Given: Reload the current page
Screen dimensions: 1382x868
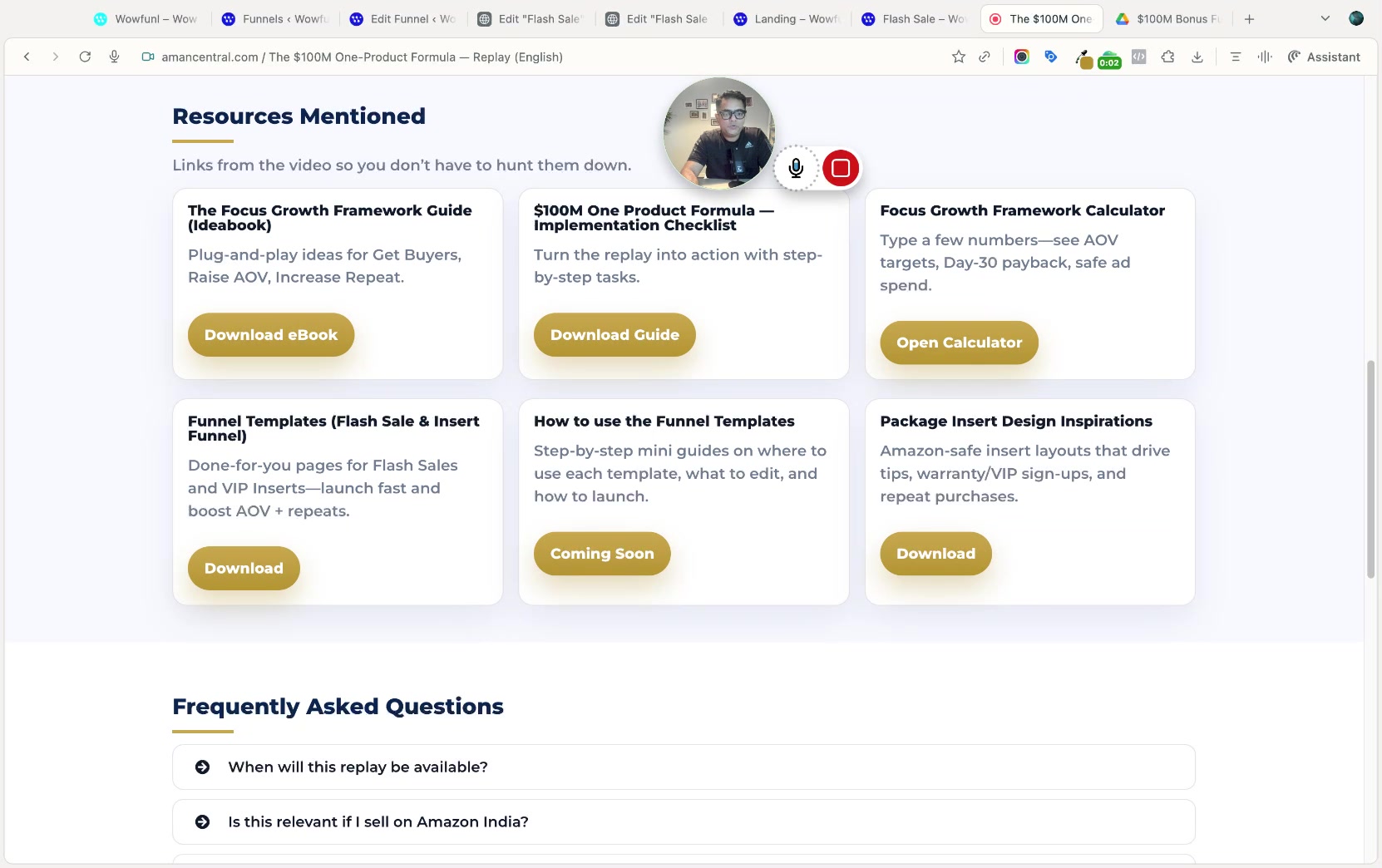Looking at the screenshot, I should tap(85, 57).
